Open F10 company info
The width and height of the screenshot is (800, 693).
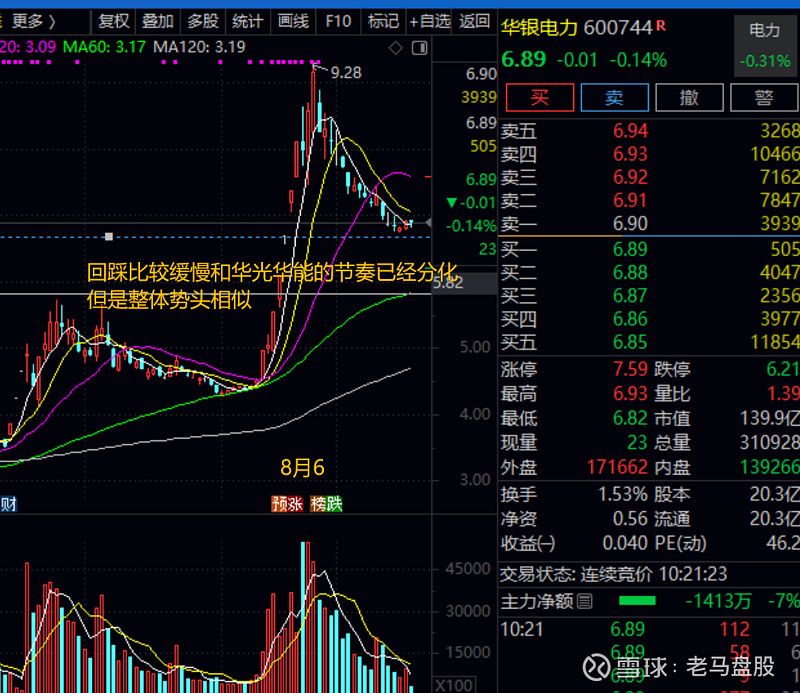pyautogui.click(x=338, y=21)
